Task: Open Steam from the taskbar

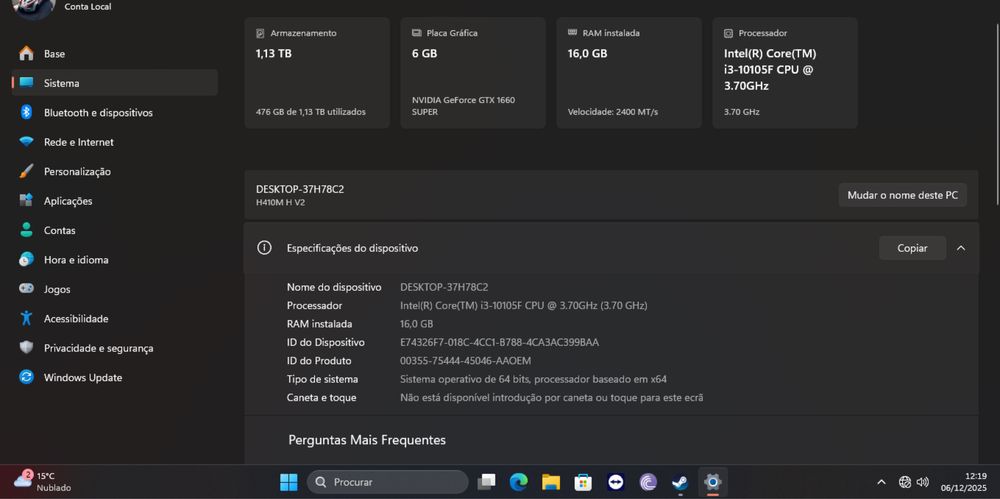Action: 680,482
